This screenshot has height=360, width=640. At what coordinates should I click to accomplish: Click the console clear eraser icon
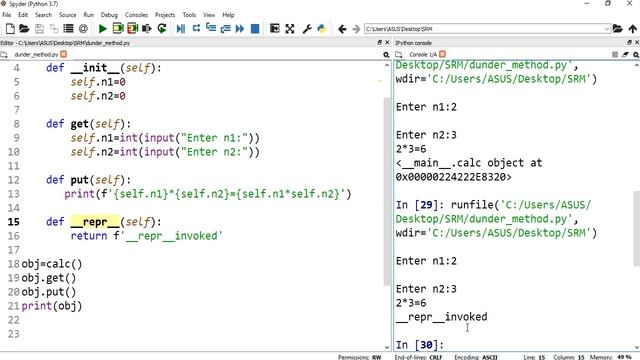pos(625,54)
